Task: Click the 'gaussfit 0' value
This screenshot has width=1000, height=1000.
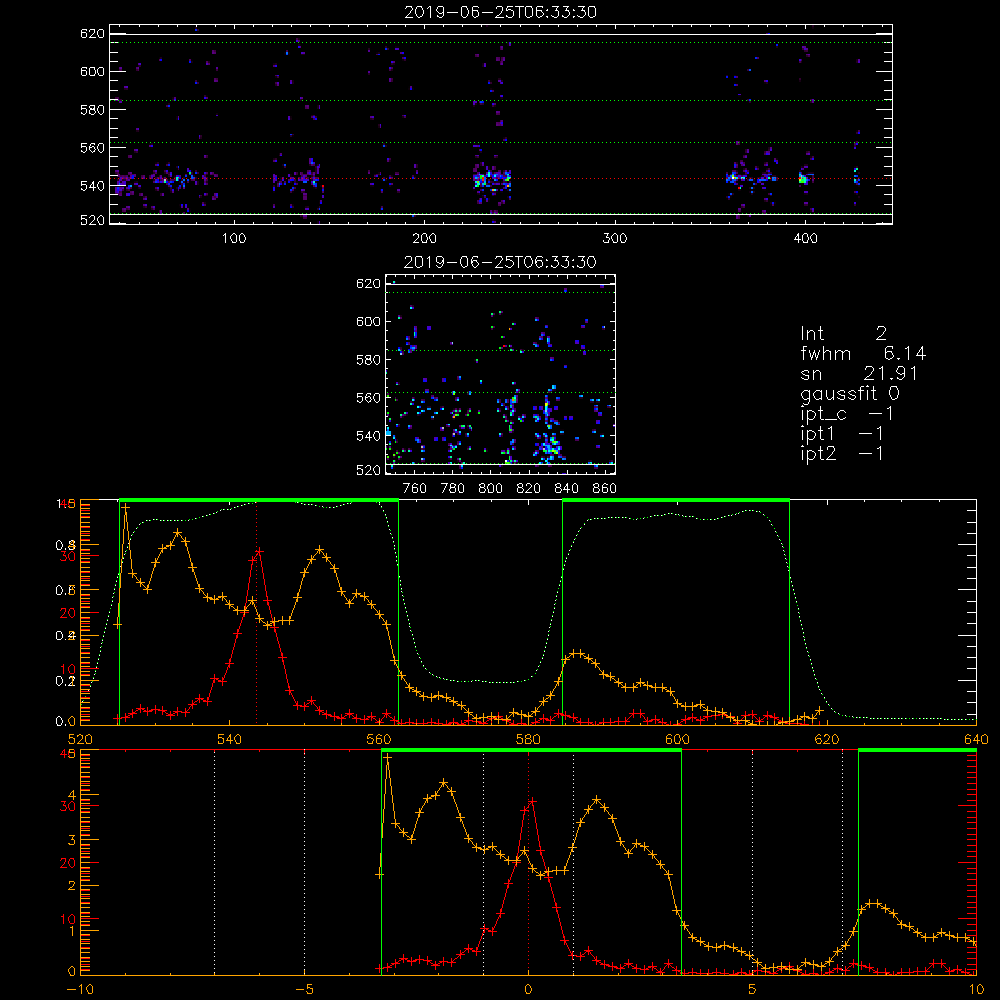Action: point(850,393)
